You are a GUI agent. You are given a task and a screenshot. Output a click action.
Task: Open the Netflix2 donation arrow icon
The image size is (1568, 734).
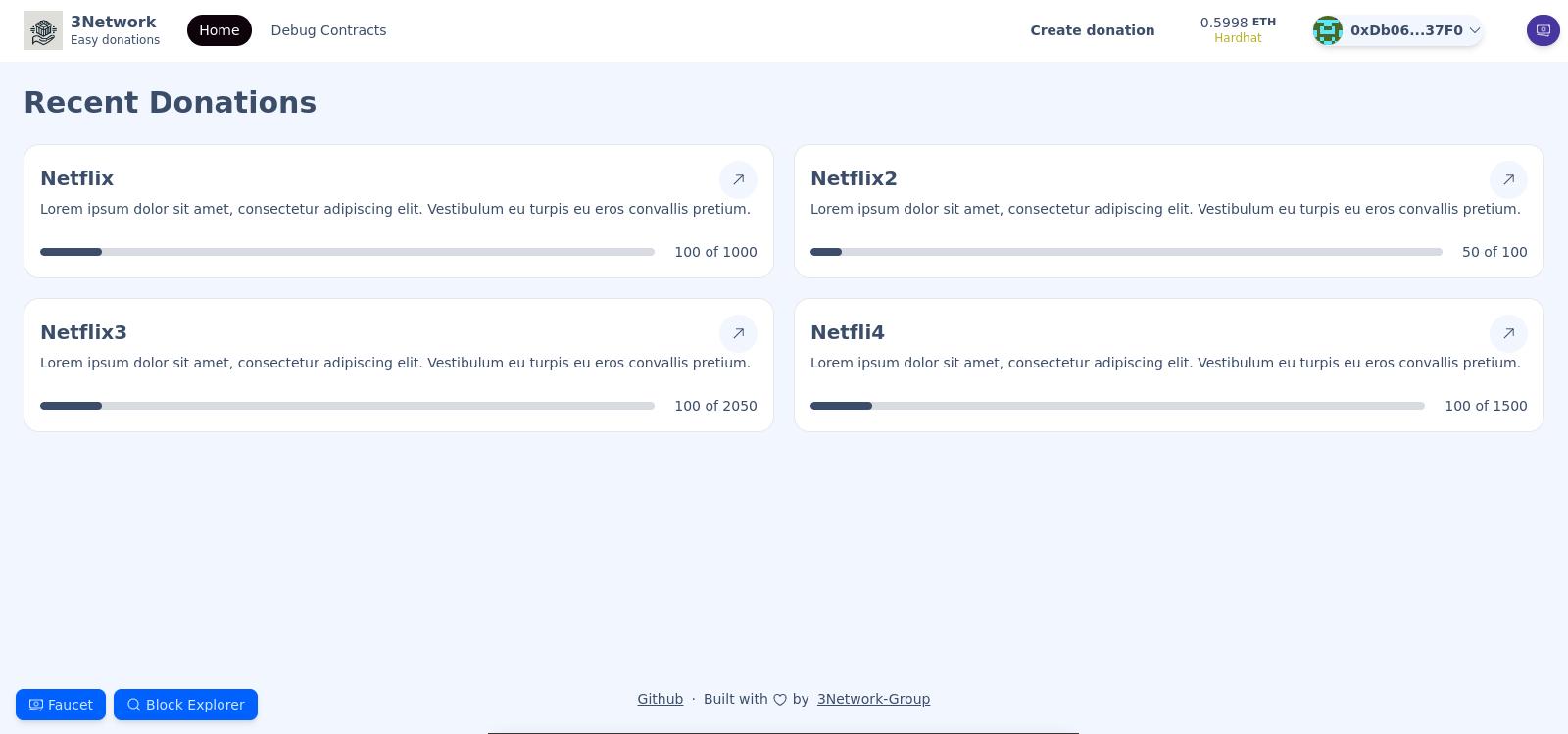pyautogui.click(x=1508, y=179)
